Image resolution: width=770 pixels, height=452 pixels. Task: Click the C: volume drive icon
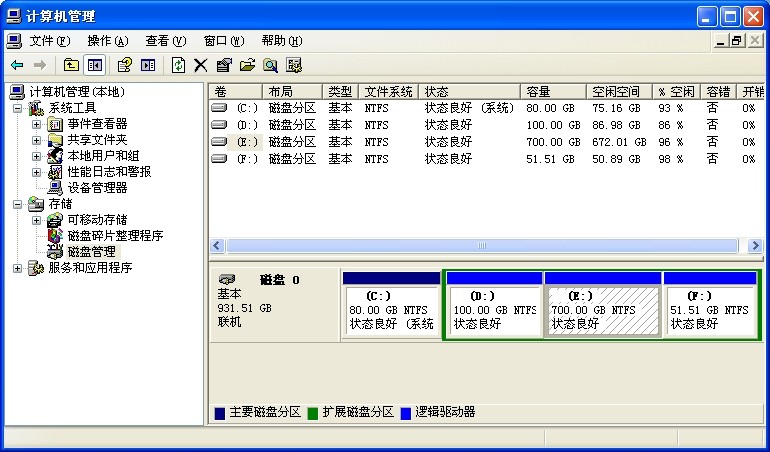coord(219,108)
